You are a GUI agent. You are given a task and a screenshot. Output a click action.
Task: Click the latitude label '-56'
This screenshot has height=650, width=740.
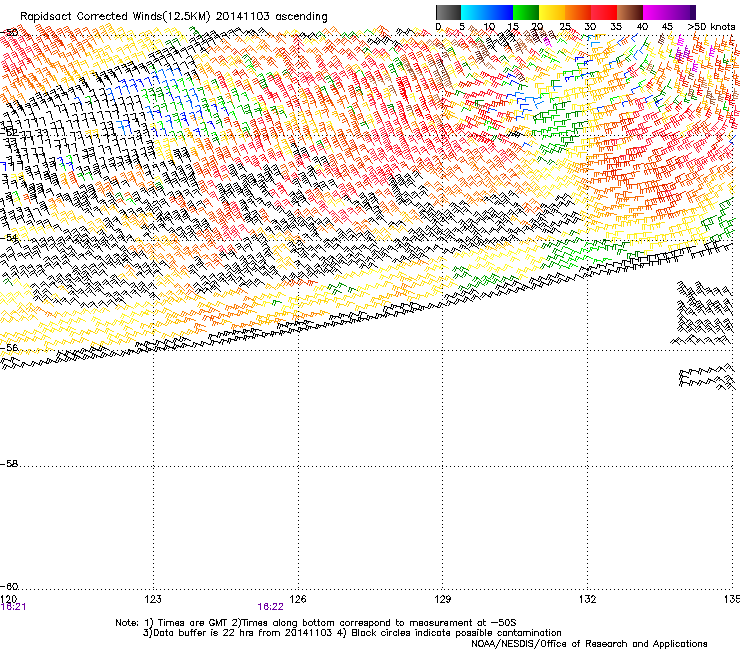click(x=9, y=348)
